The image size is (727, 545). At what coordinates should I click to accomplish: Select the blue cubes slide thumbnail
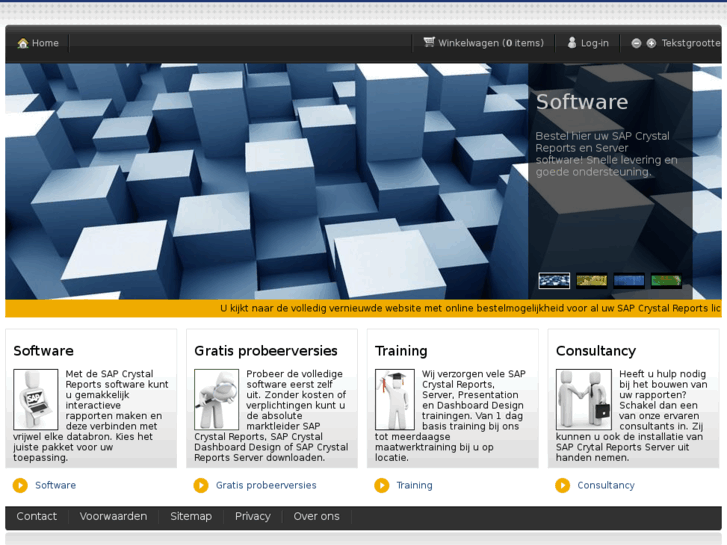click(554, 281)
